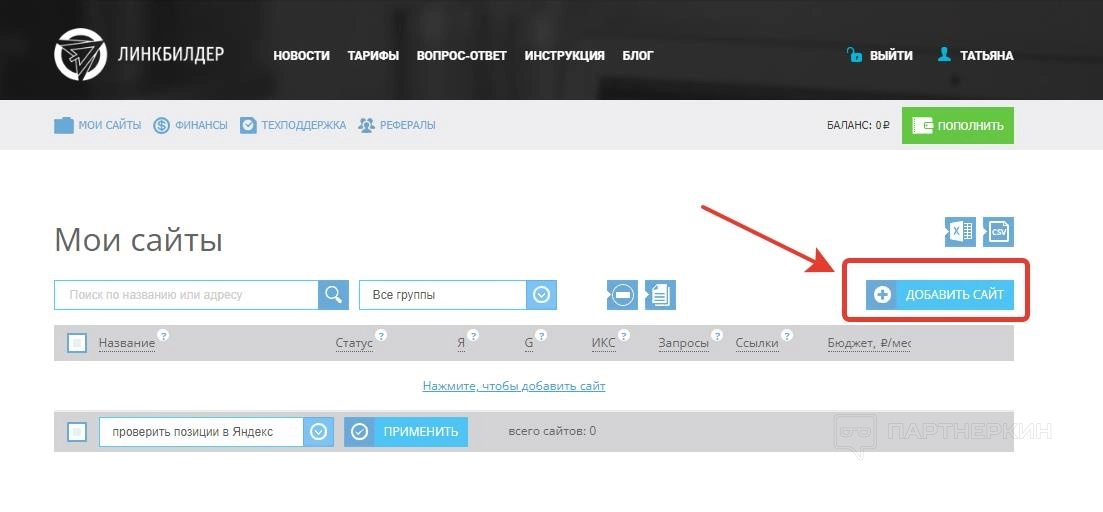Screen dimensions: 1103x512
Task: Expand the Все группы arrow button
Action: pos(541,295)
